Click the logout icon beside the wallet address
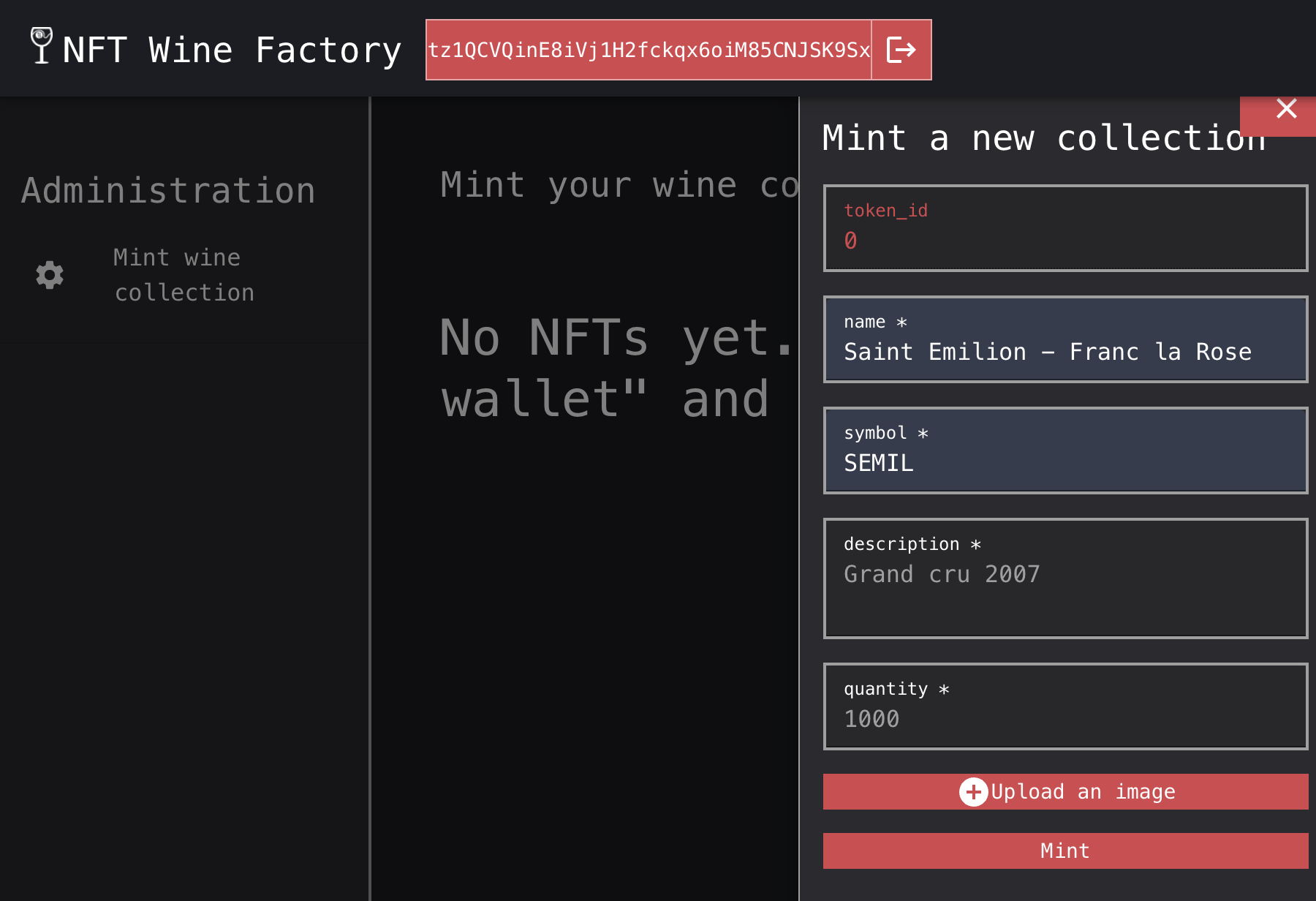 click(901, 49)
